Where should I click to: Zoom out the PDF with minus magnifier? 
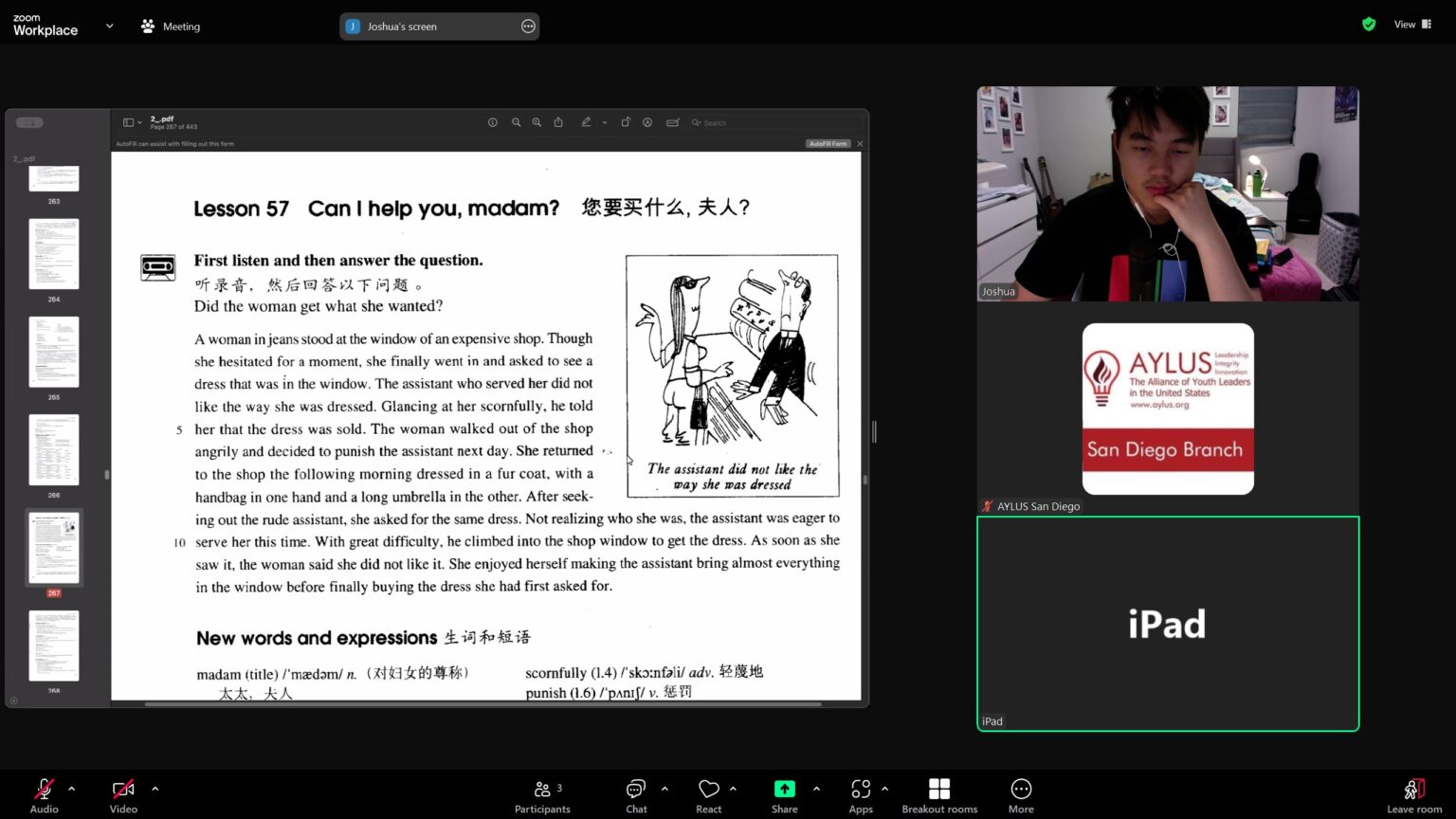point(517,122)
